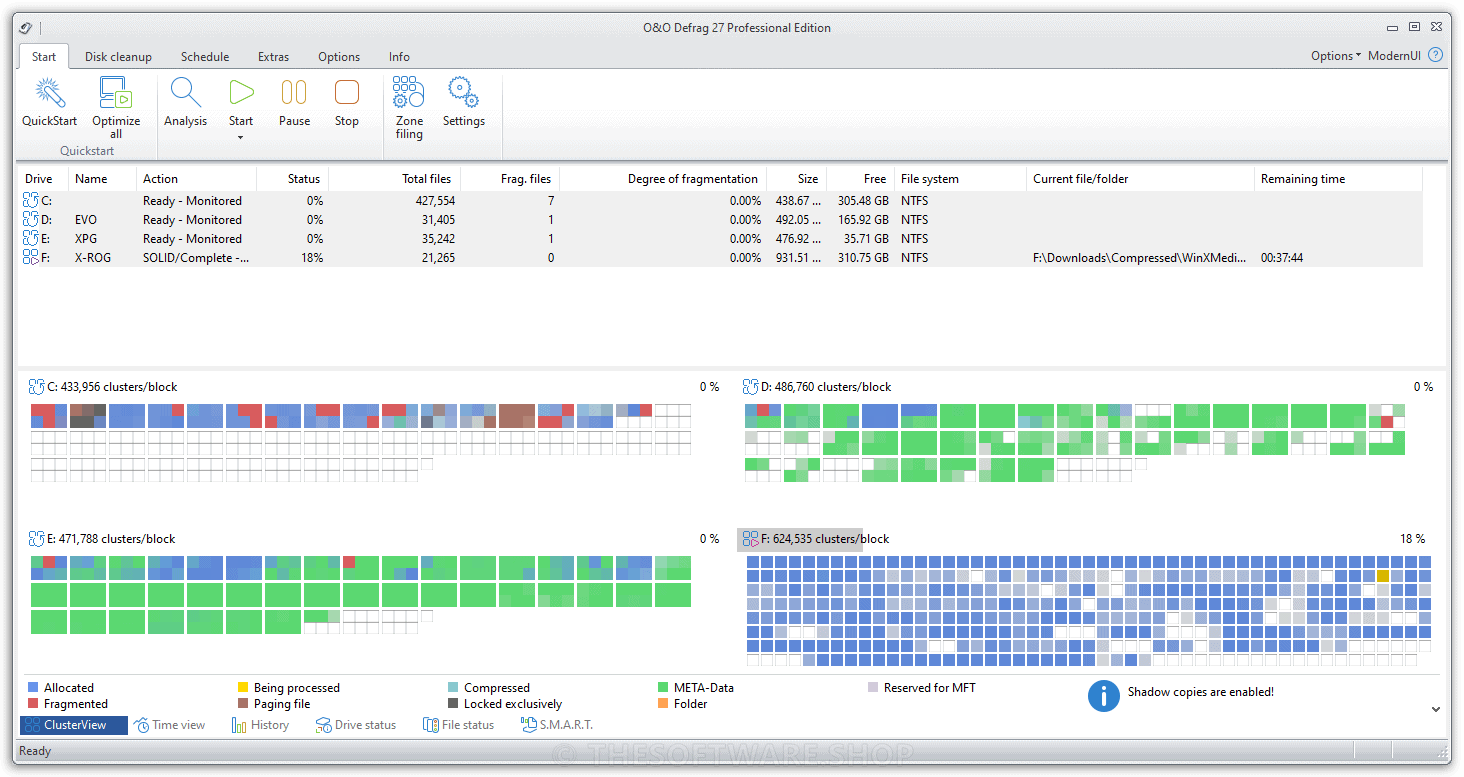Sort by Degree of fragmentation header

tap(663, 179)
